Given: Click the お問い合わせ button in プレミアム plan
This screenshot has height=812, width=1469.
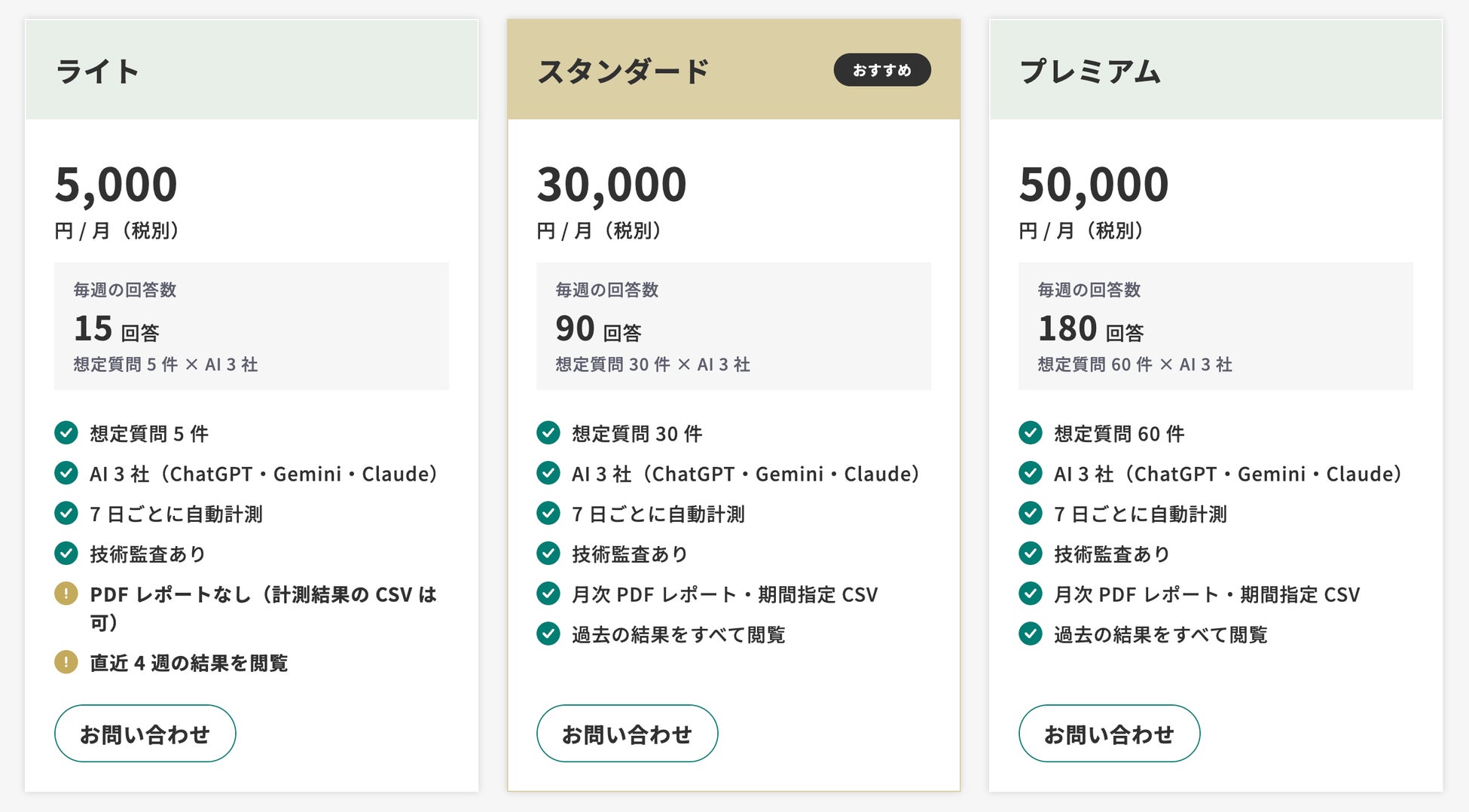Looking at the screenshot, I should (1109, 733).
